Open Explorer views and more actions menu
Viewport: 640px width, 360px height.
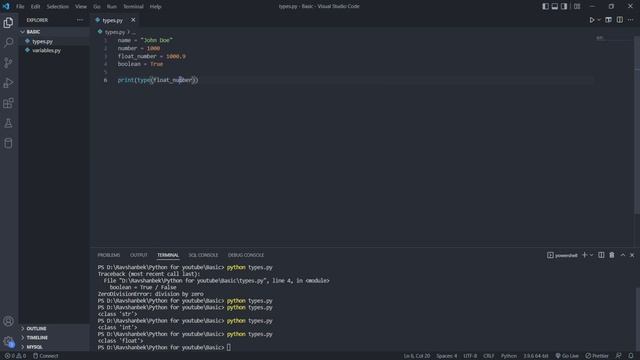[80, 20]
